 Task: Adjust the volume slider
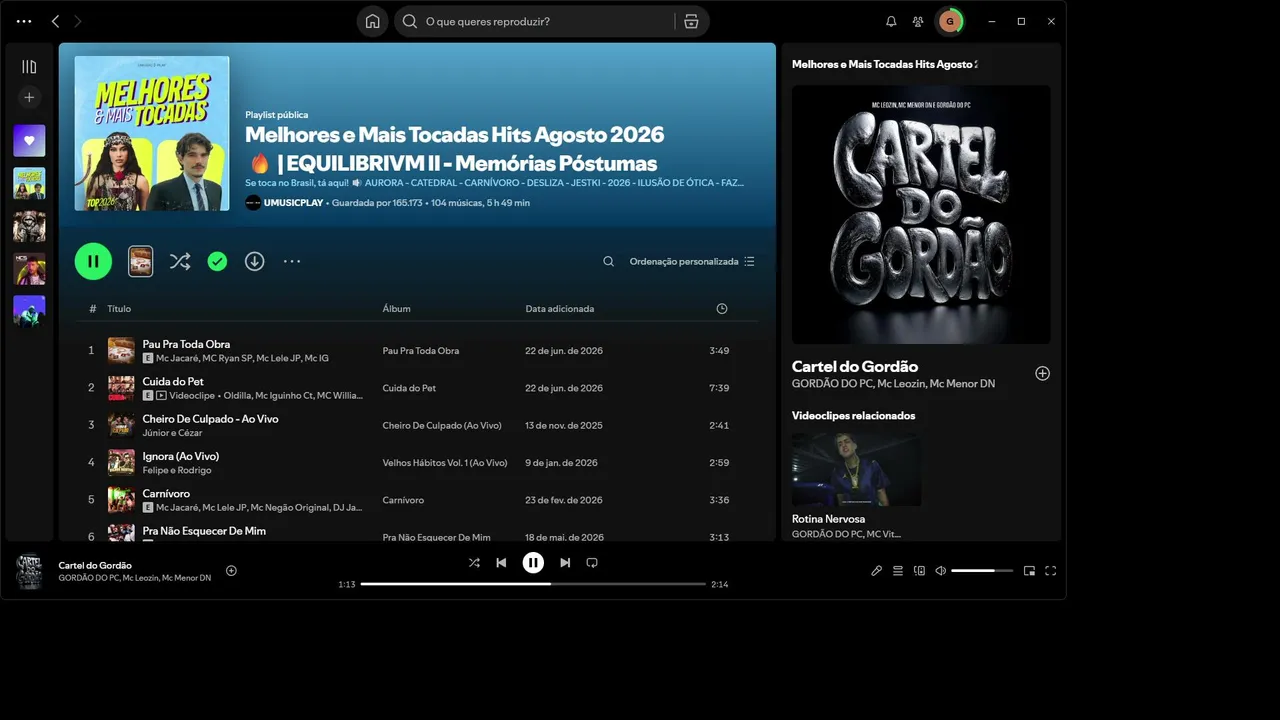[x=982, y=571]
